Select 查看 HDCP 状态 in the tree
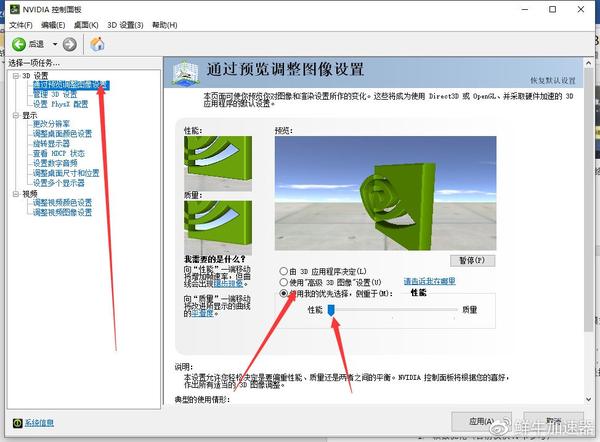The height and width of the screenshot is (442, 600). click(x=59, y=153)
